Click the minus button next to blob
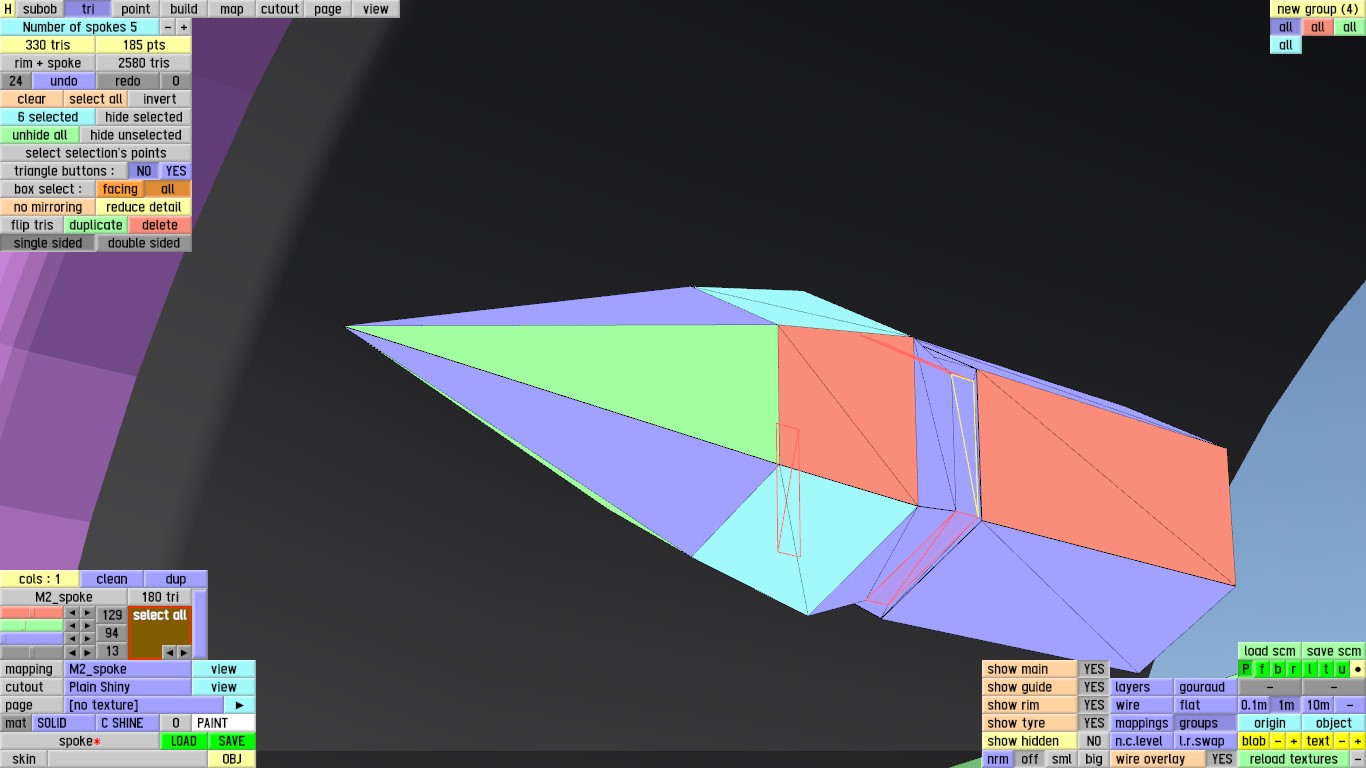This screenshot has height=768, width=1366. coord(1277,741)
